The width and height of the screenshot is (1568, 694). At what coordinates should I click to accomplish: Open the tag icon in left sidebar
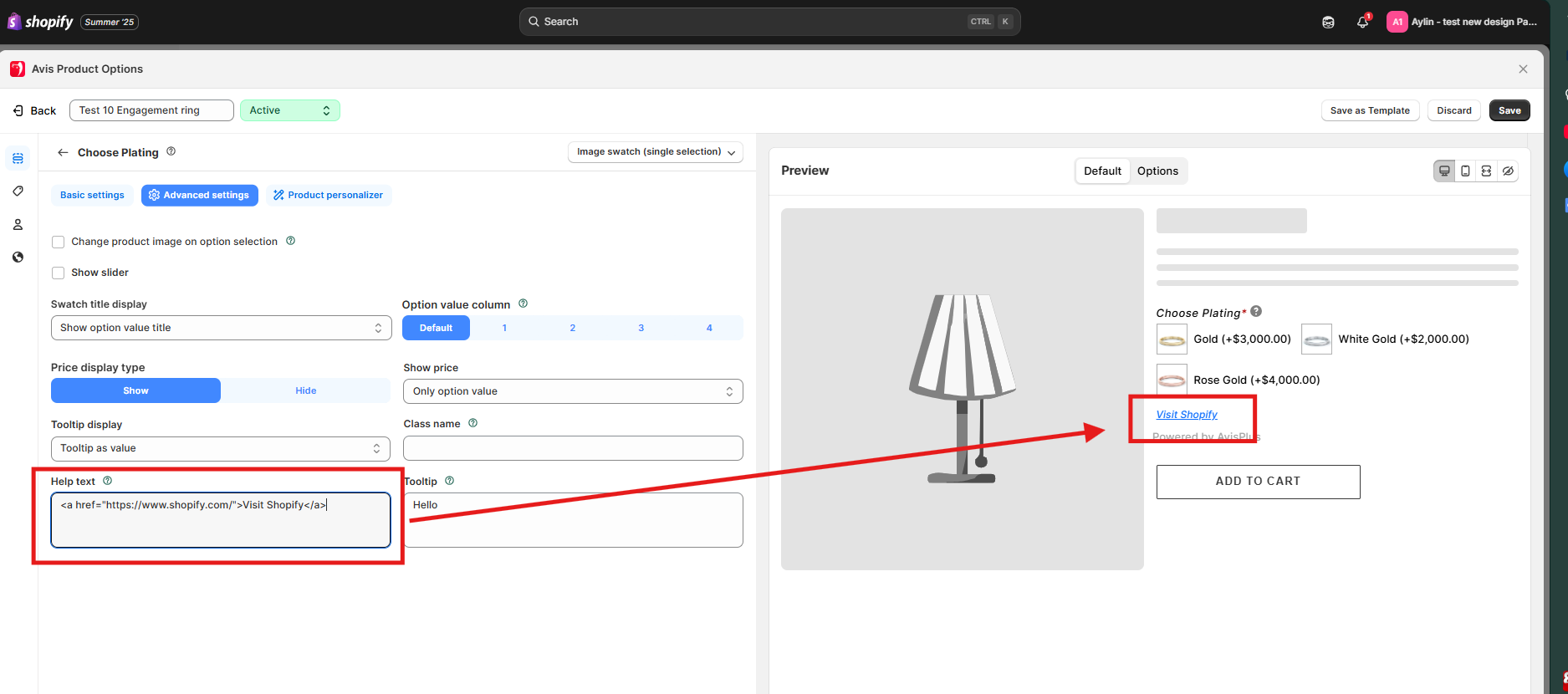(18, 191)
